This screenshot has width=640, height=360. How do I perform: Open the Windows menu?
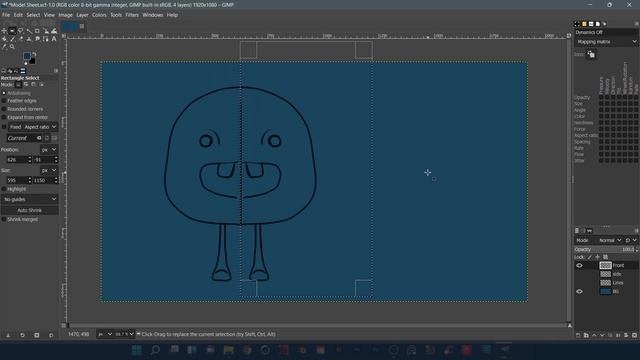click(x=153, y=15)
